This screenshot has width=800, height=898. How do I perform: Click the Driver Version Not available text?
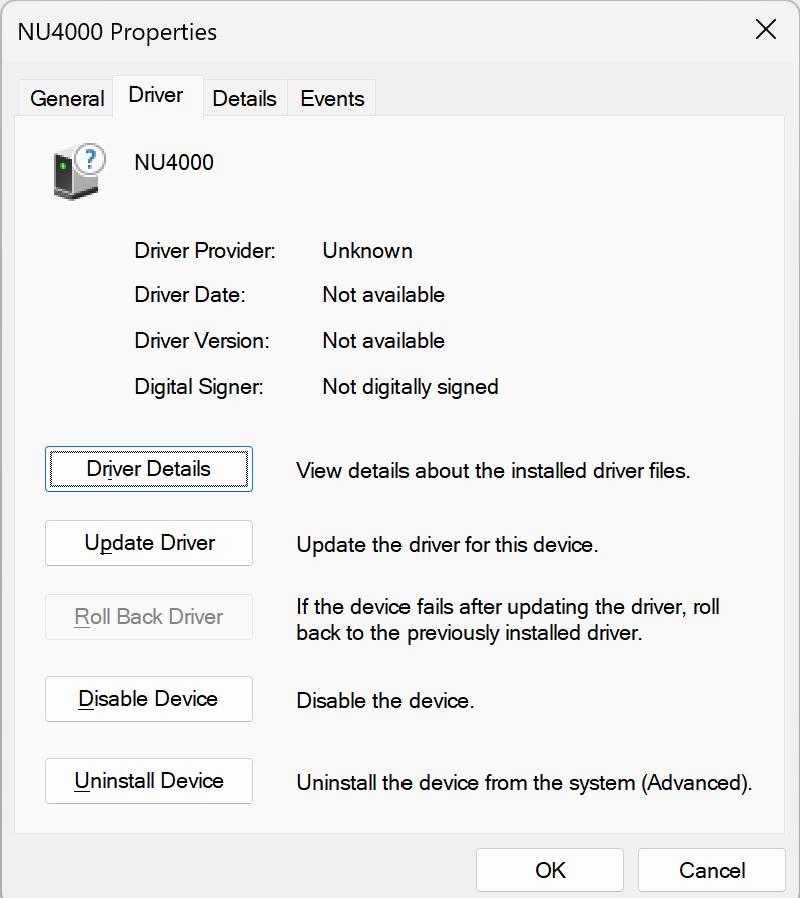383,341
